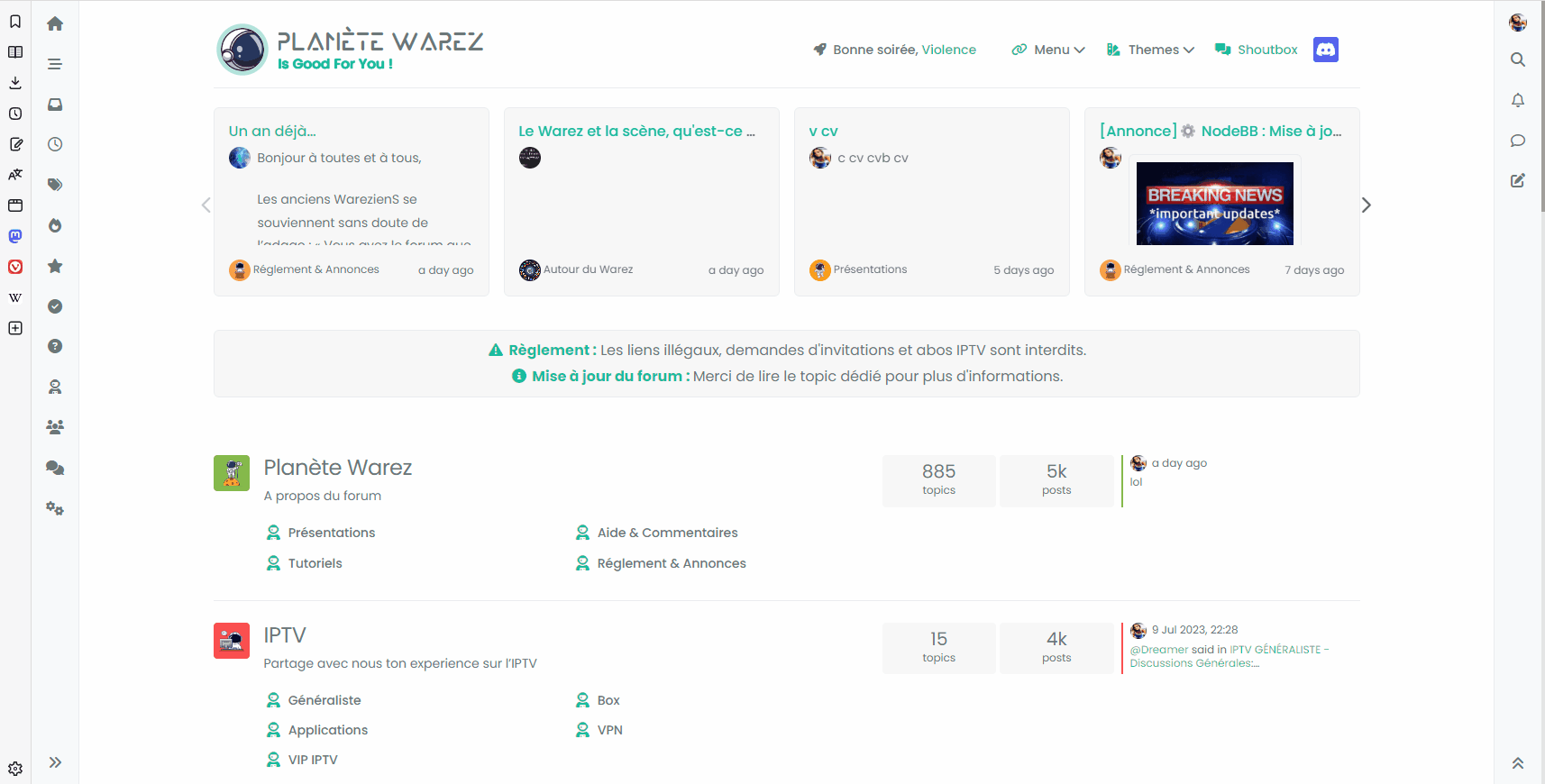Click the search magnifier icon
The height and width of the screenshot is (784, 1545).
coord(1518,59)
